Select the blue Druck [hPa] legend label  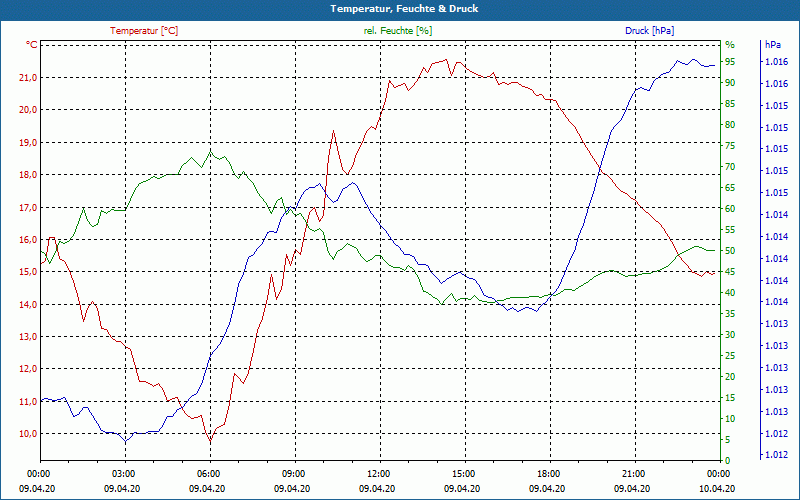click(649, 31)
